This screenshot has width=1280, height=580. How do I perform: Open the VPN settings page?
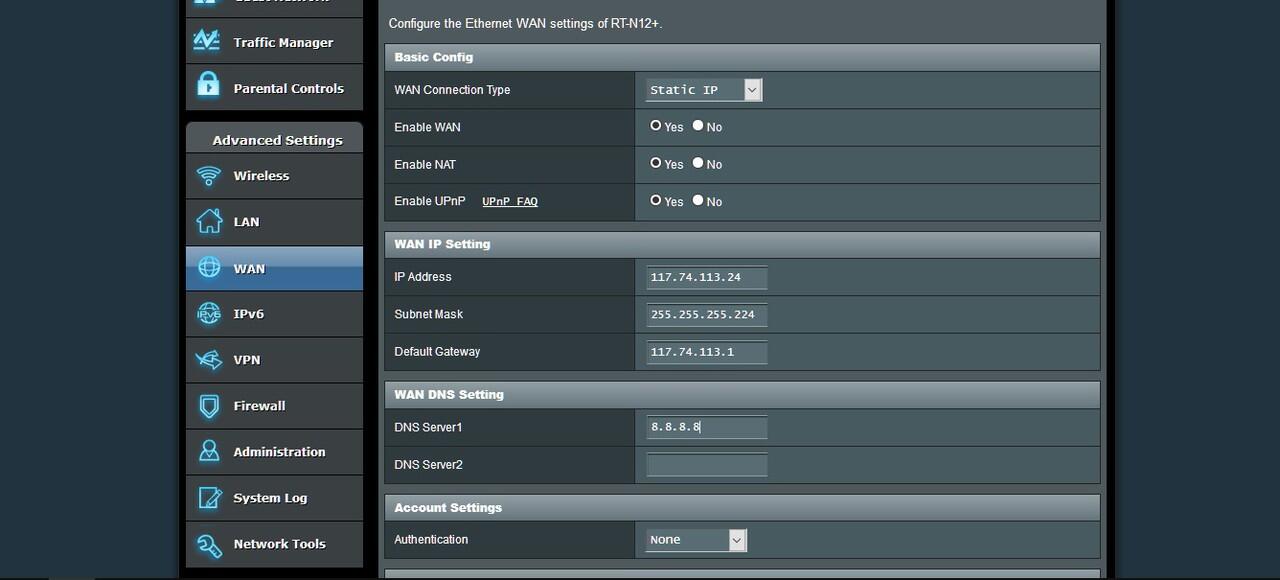tap(274, 360)
